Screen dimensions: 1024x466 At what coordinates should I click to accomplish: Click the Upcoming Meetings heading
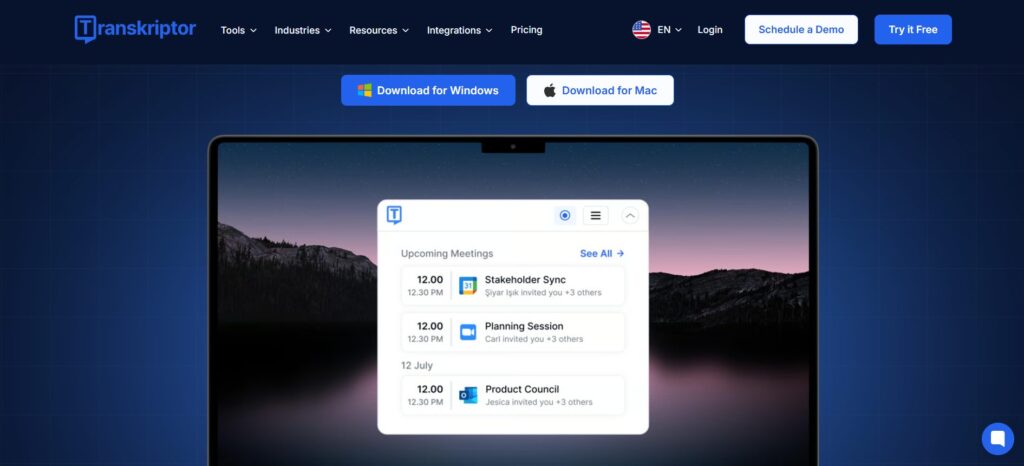pos(447,253)
